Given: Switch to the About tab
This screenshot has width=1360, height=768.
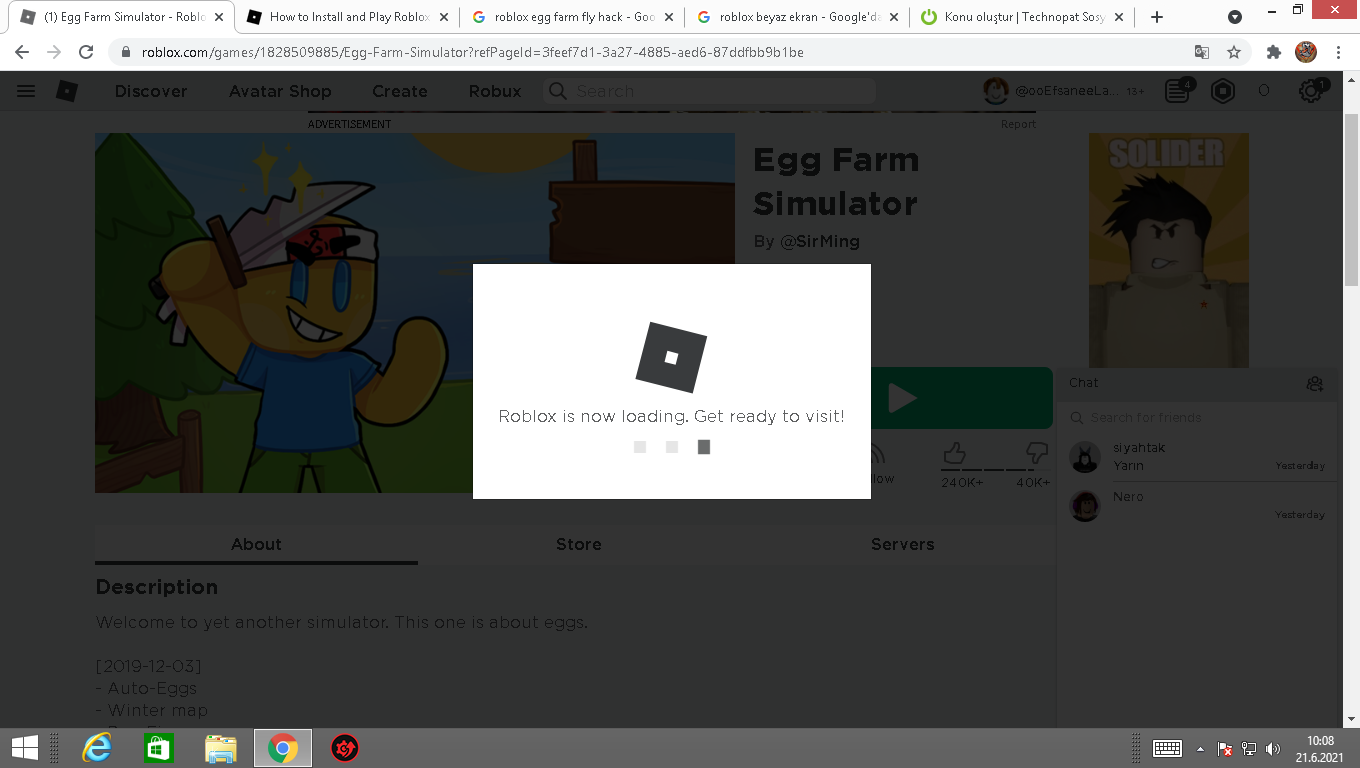Looking at the screenshot, I should (256, 544).
